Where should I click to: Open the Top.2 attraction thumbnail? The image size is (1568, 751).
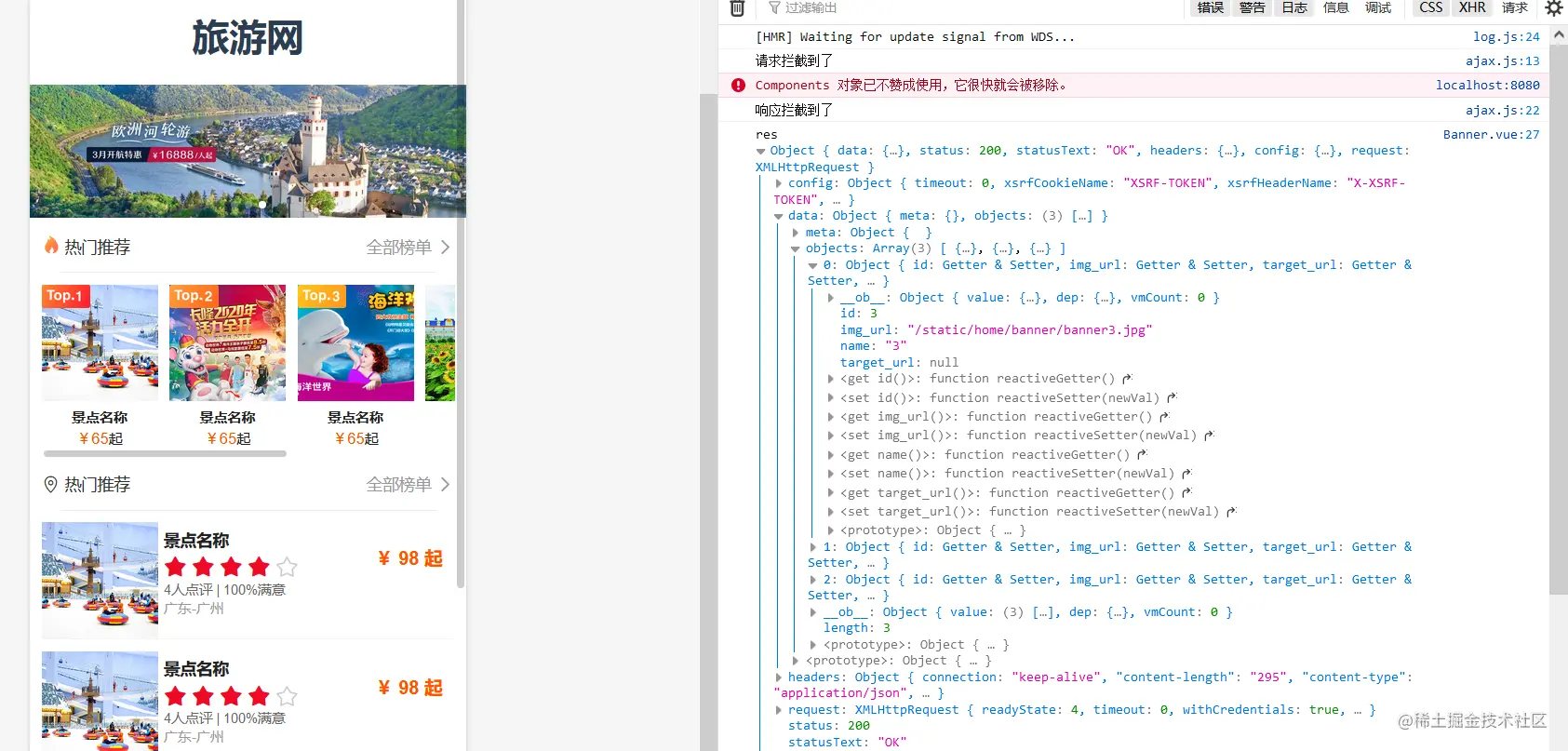(x=227, y=342)
